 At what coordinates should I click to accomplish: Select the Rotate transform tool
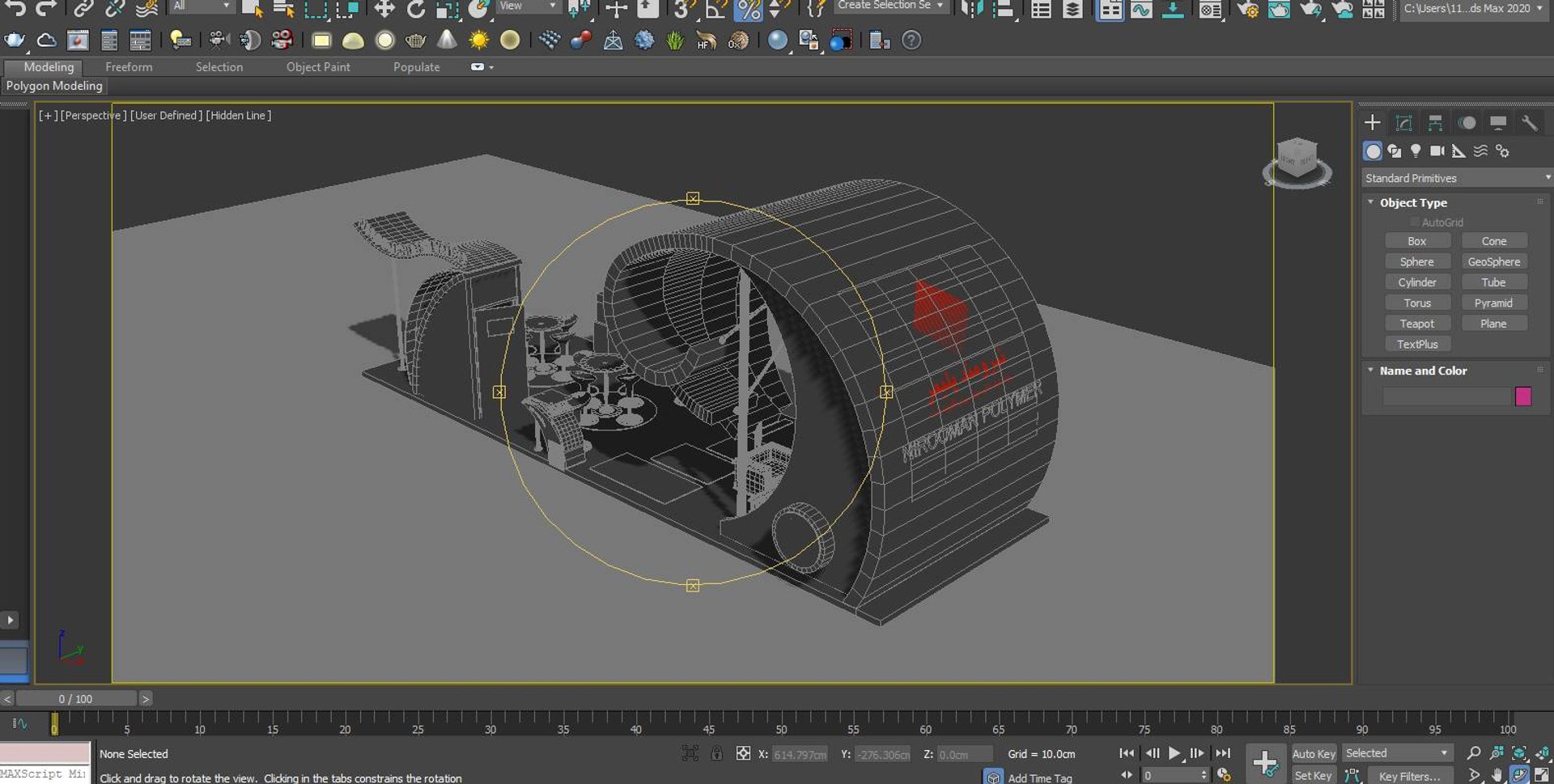(x=415, y=9)
